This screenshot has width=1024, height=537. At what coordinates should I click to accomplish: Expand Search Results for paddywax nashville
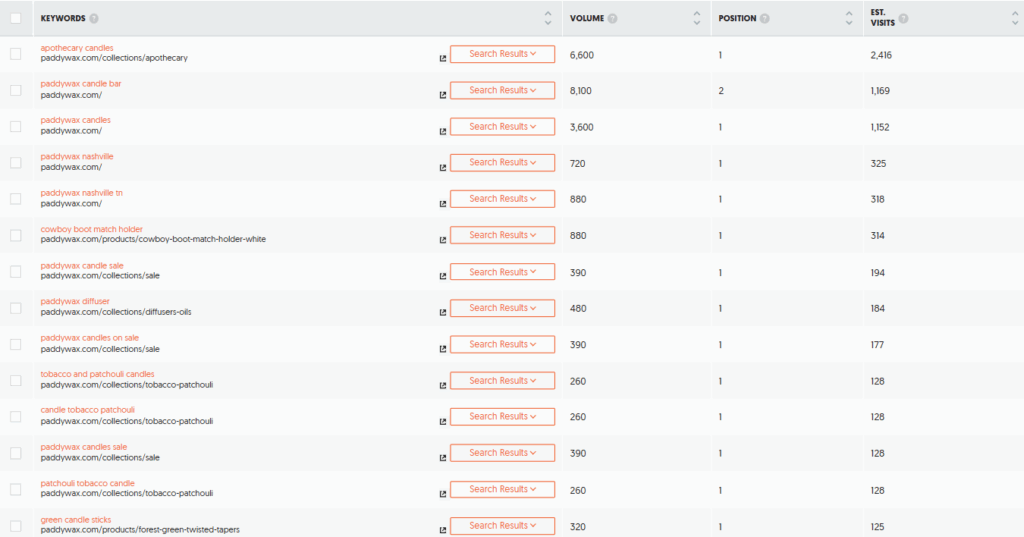(x=502, y=163)
